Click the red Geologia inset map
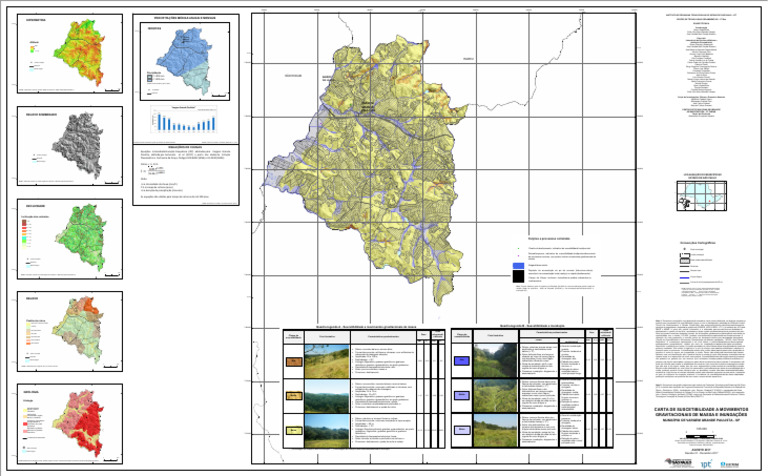 coord(70,424)
